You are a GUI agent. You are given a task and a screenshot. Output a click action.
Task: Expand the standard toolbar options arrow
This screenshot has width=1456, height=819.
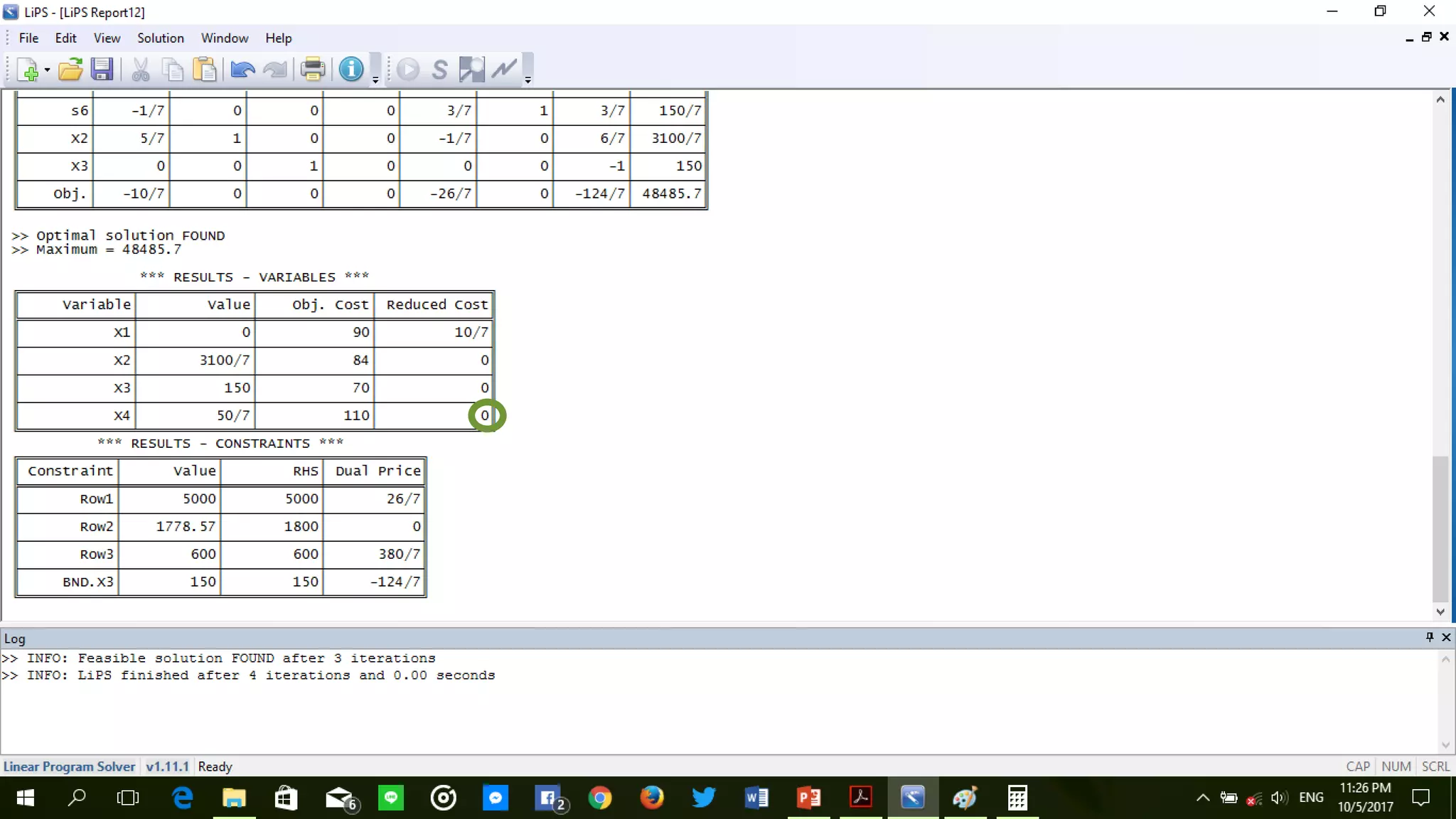(375, 80)
